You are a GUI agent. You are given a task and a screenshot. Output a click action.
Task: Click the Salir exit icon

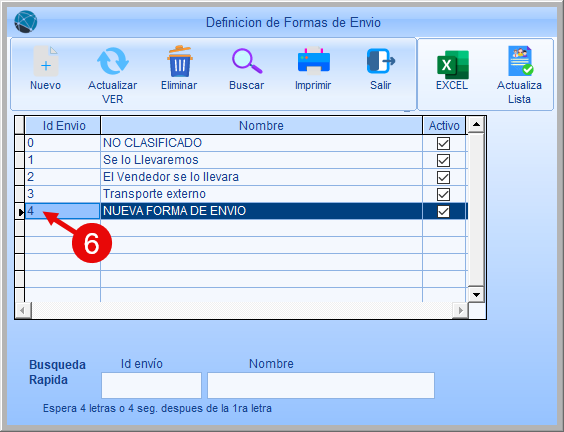coord(381,61)
